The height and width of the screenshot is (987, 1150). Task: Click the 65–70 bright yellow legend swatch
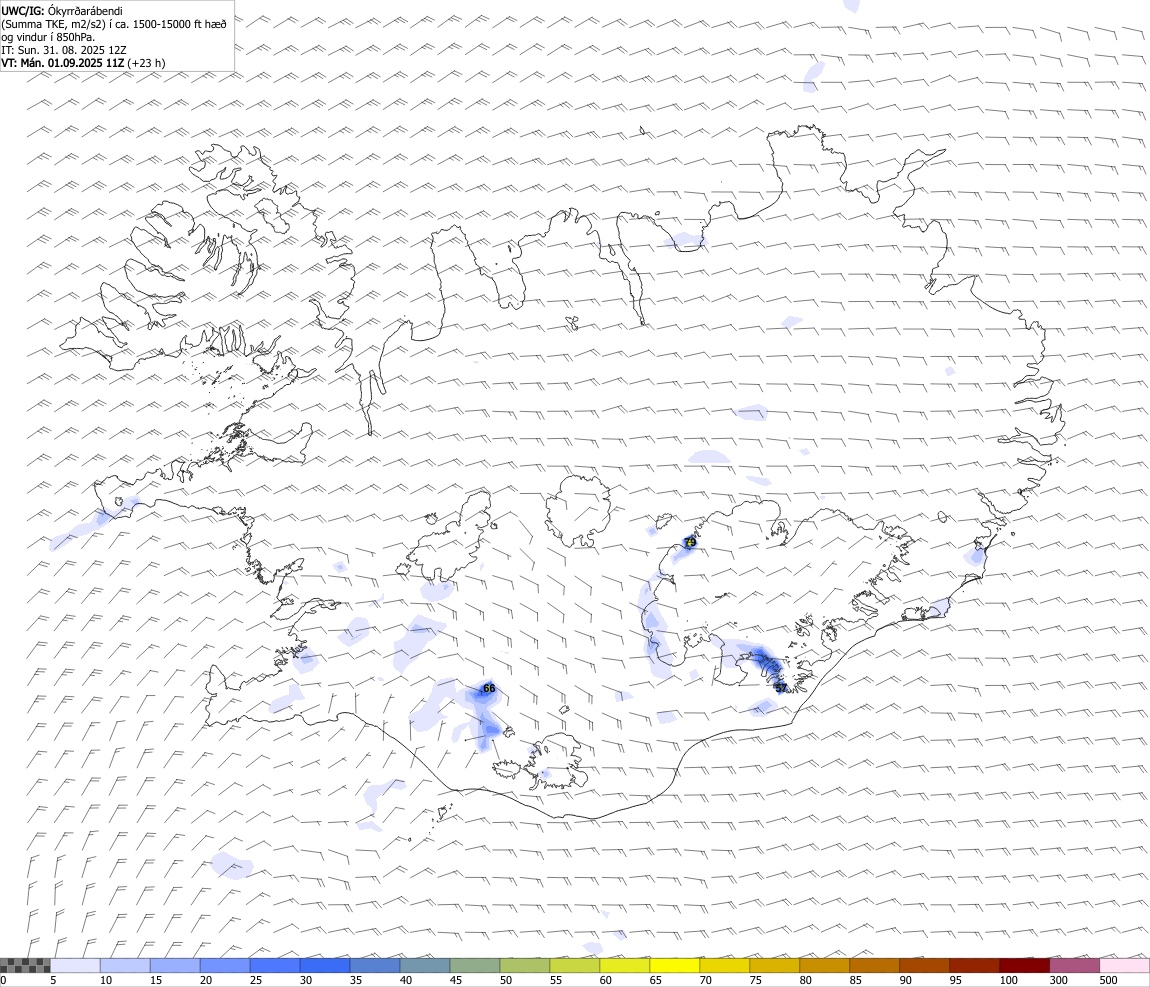pyautogui.click(x=674, y=966)
